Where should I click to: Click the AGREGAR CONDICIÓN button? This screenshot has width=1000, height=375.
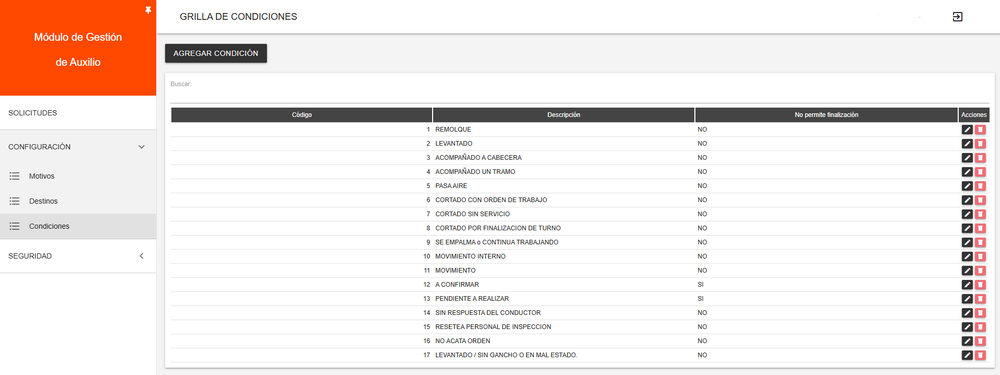click(216, 54)
